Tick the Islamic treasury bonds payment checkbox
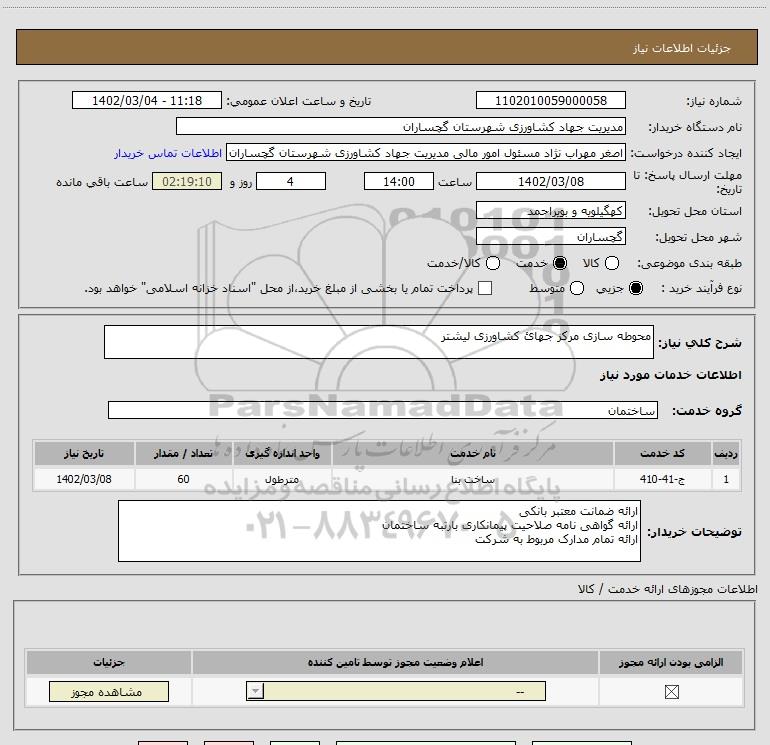 485,288
